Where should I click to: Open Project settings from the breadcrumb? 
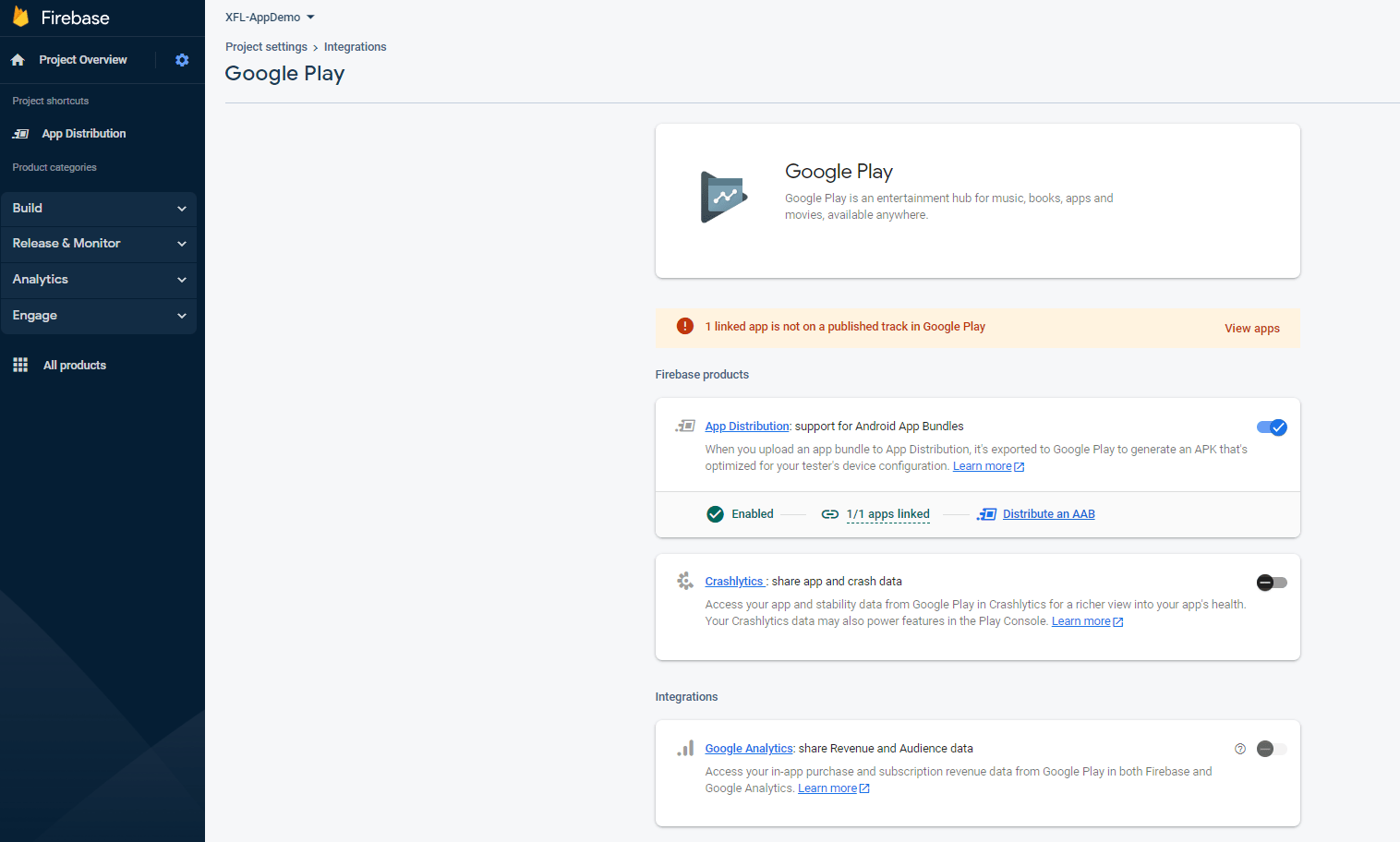tap(266, 46)
